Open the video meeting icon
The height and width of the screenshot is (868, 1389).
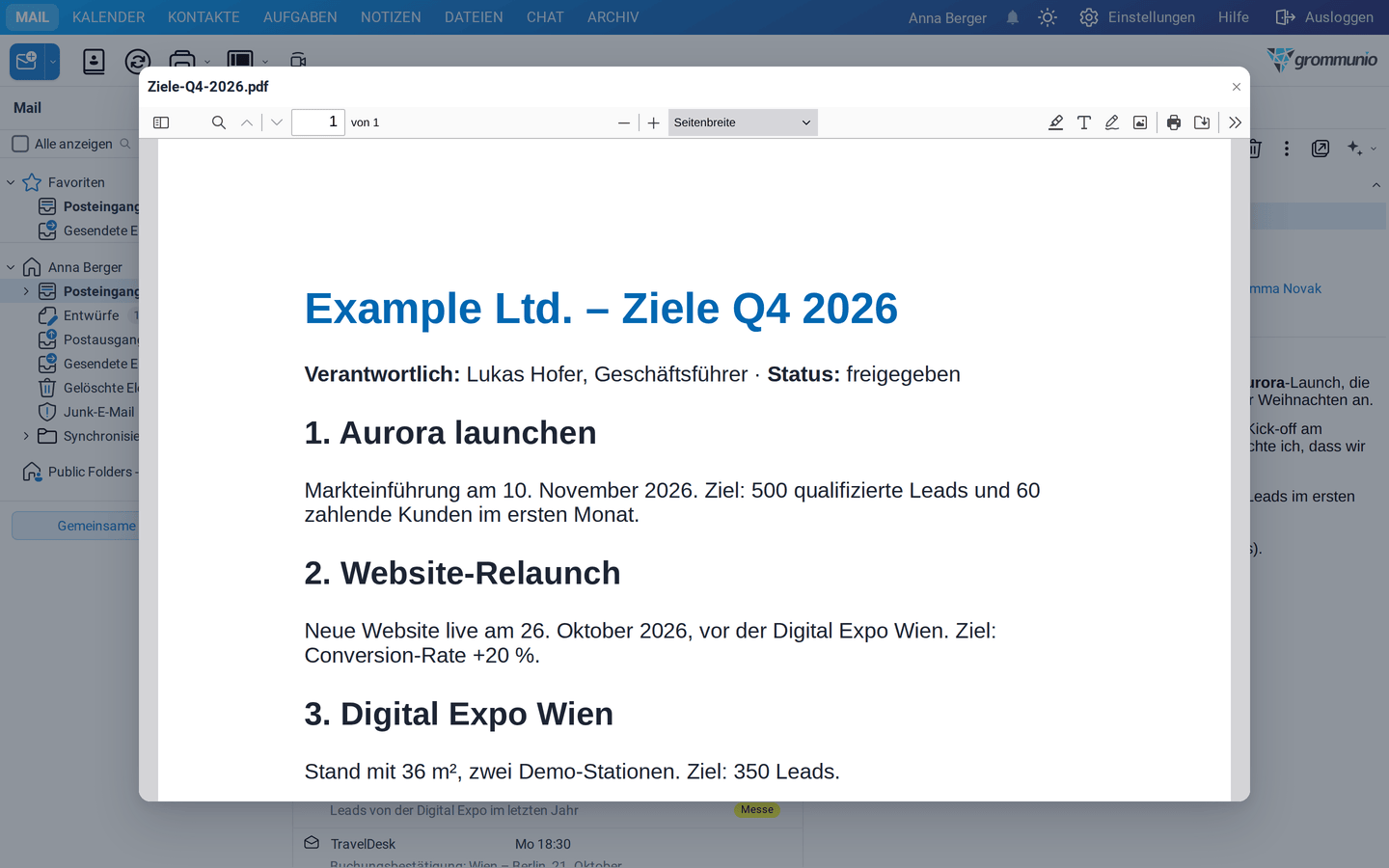298,61
